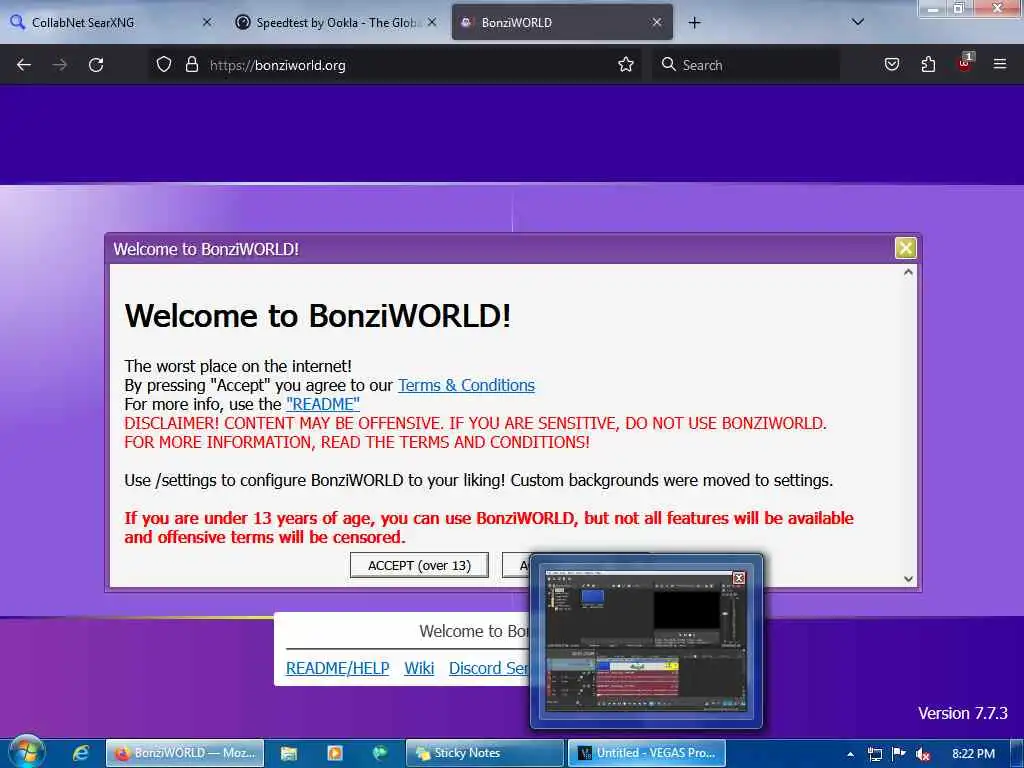Image resolution: width=1024 pixels, height=768 pixels.
Task: Click the globe-like taskbar icon
Action: point(379,753)
